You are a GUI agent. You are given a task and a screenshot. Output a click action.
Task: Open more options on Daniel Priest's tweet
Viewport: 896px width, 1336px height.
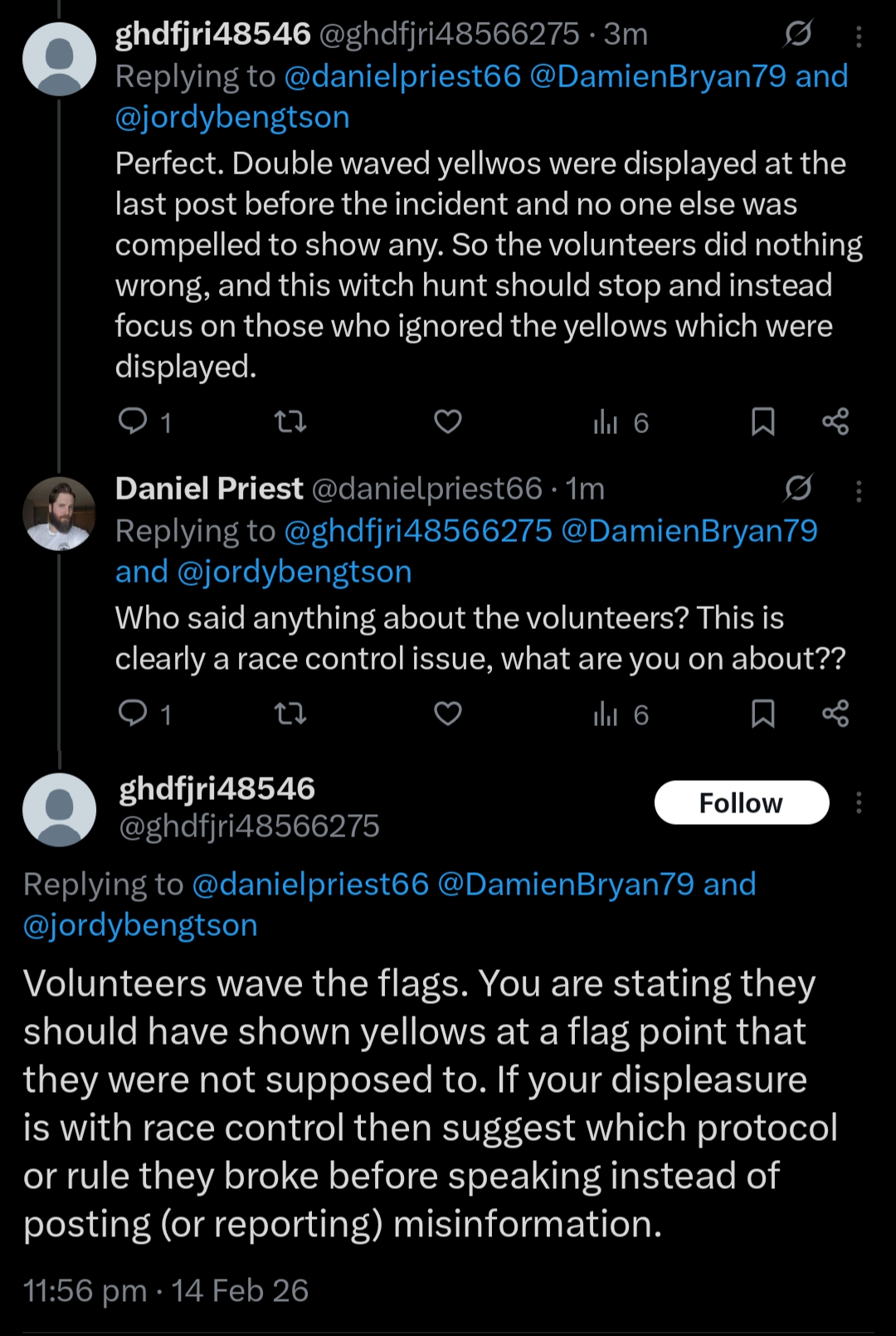[x=859, y=491]
